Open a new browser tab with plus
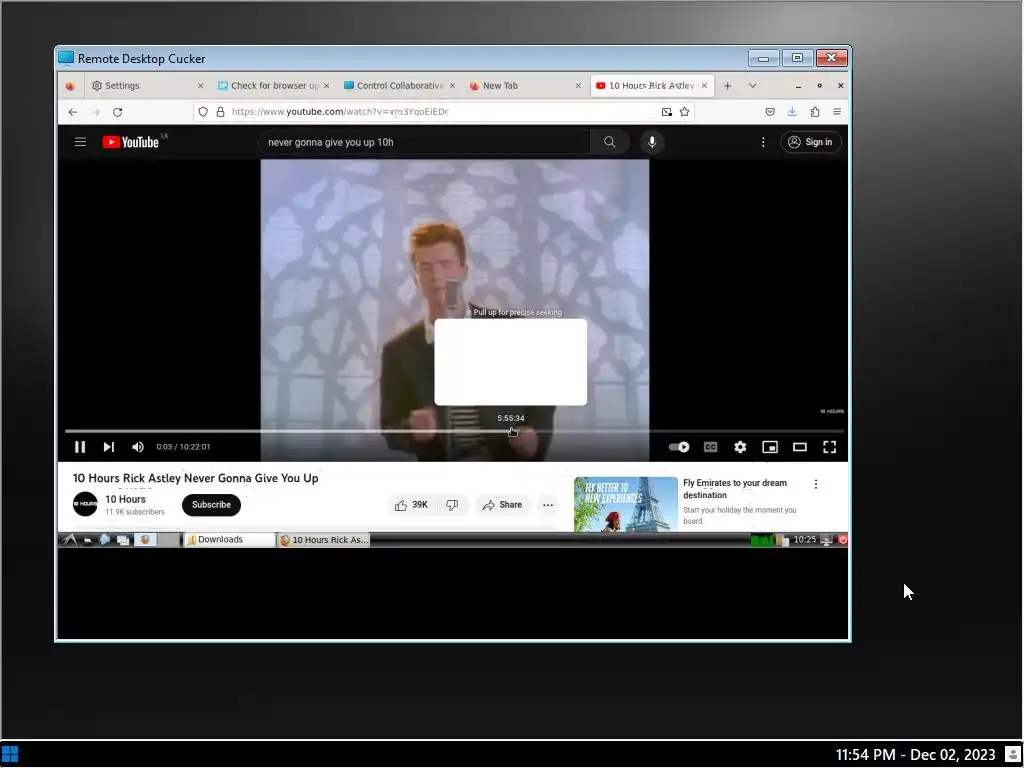Image resolution: width=1024 pixels, height=768 pixels. tap(728, 86)
